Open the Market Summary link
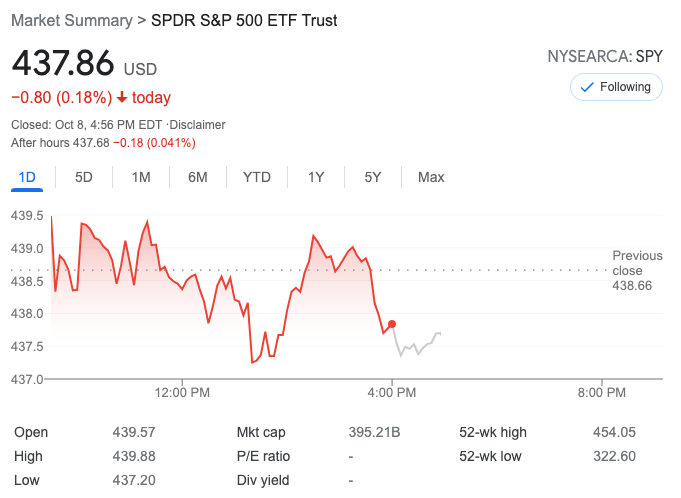 [71, 19]
